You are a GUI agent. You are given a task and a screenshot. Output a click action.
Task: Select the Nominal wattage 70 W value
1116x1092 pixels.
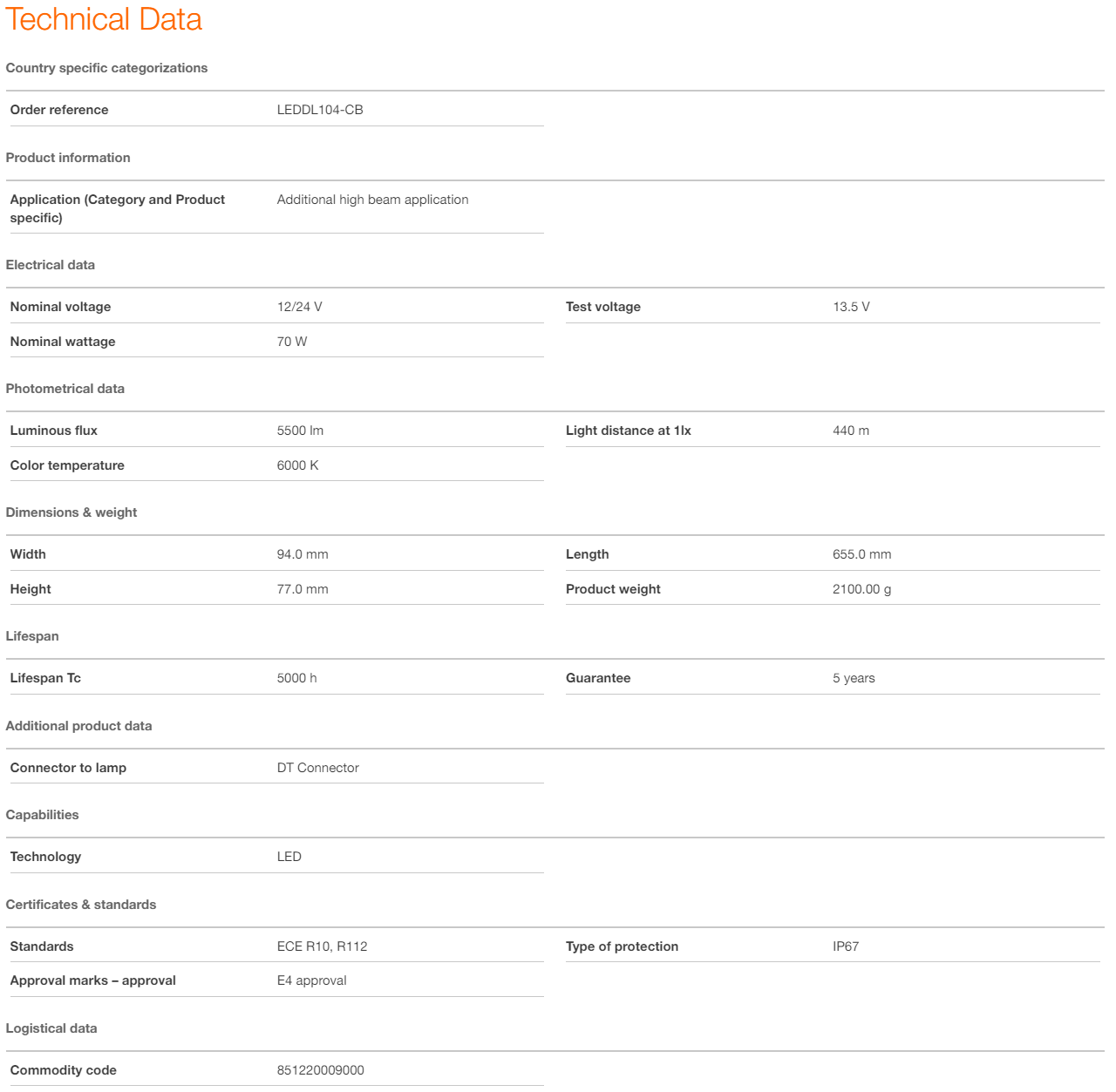click(x=292, y=342)
